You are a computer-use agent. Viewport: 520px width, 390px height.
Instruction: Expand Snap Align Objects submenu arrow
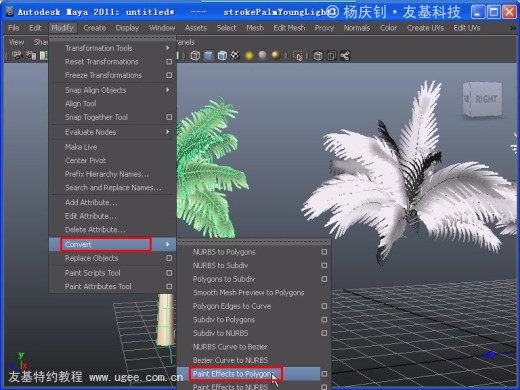(x=168, y=90)
